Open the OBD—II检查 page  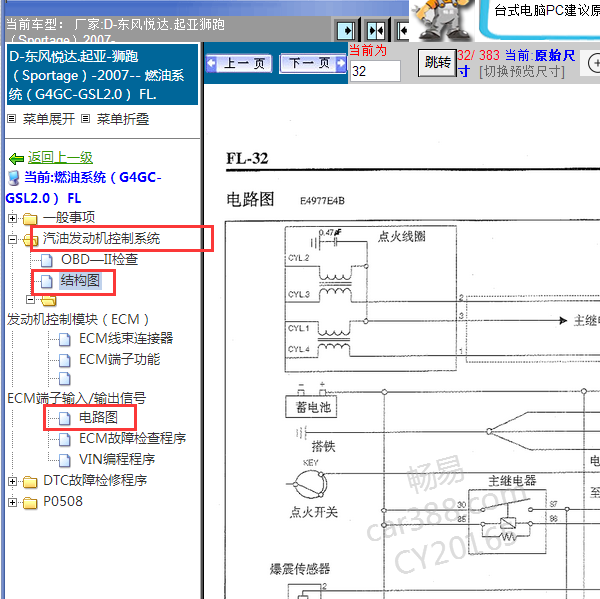click(x=99, y=260)
